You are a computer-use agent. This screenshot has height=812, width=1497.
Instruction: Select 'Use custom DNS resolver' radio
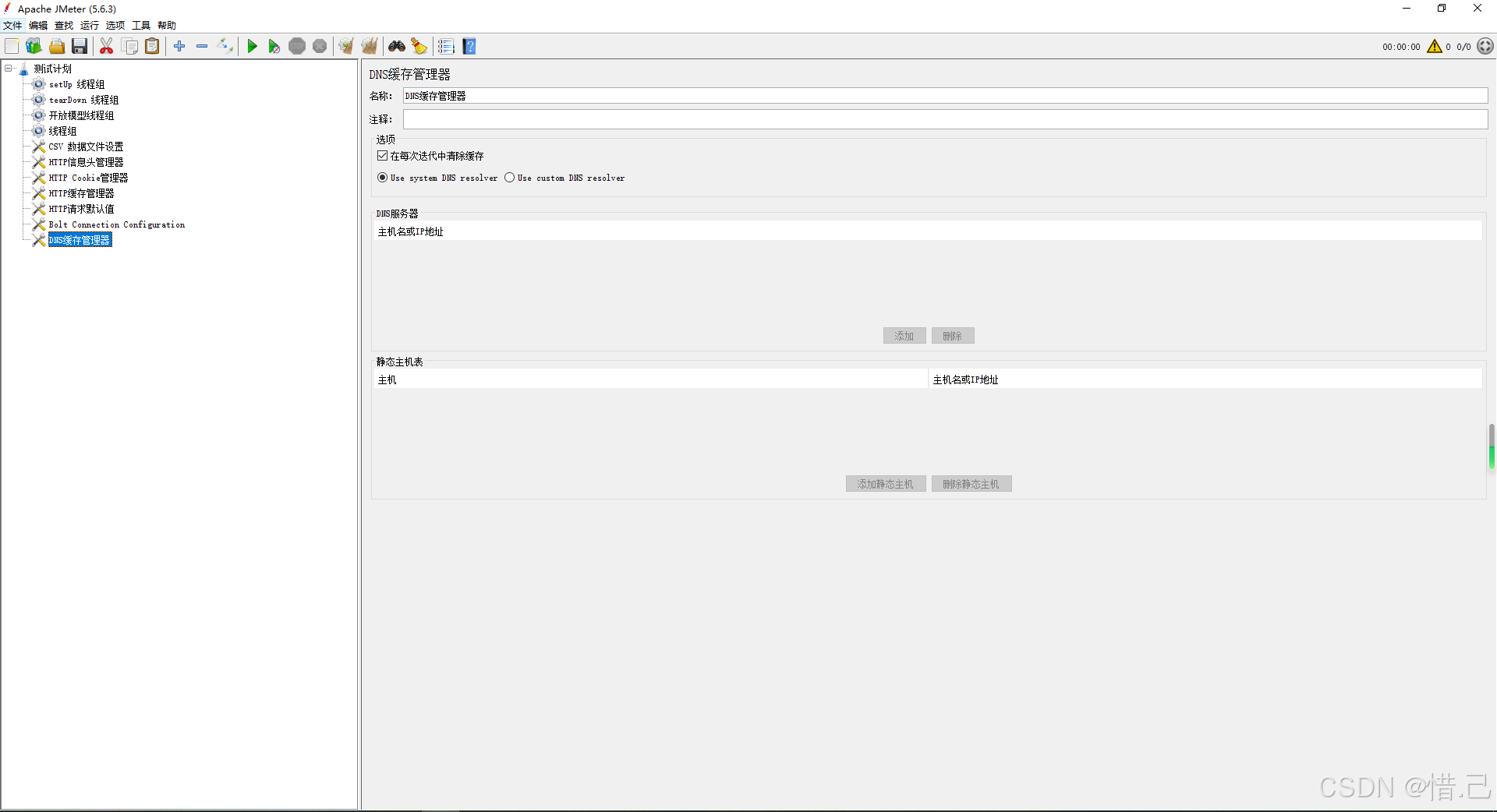click(x=509, y=178)
